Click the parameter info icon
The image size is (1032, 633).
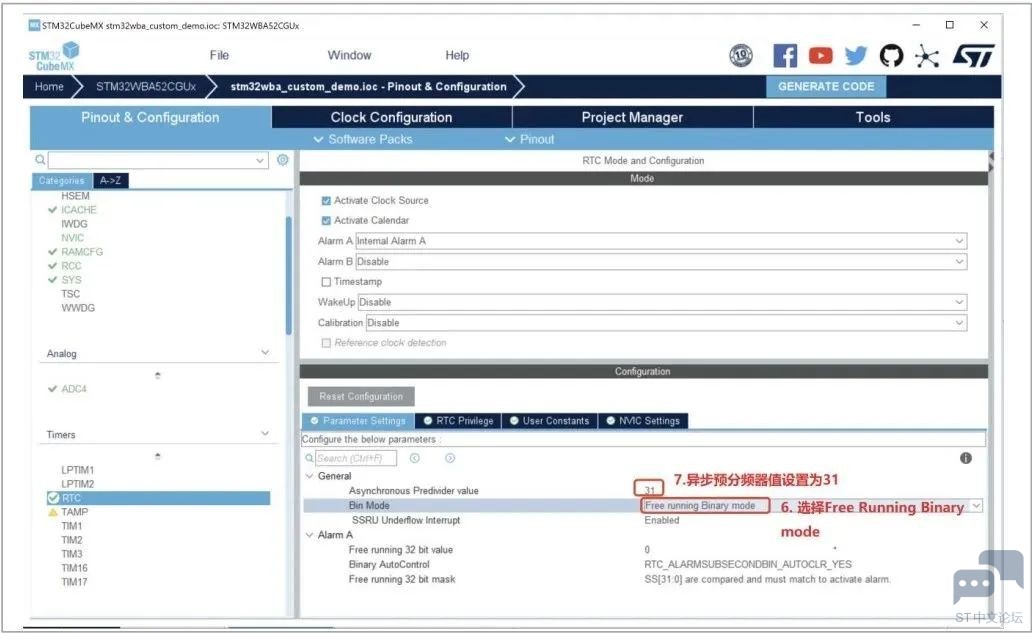click(966, 458)
